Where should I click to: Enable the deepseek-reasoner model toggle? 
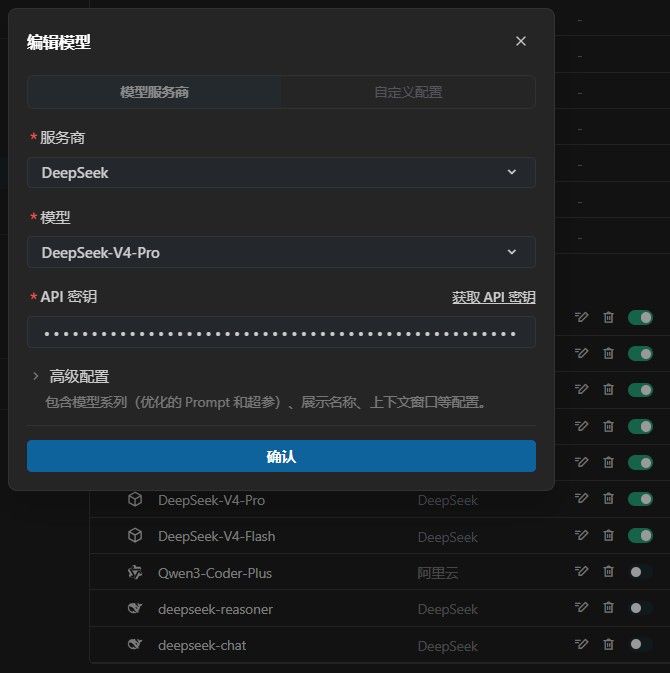coord(640,608)
